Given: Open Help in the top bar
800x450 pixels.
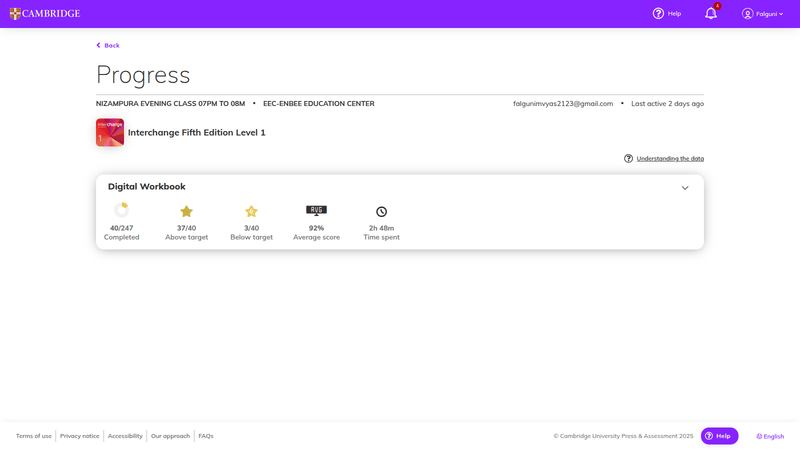Looking at the screenshot, I should coord(667,14).
